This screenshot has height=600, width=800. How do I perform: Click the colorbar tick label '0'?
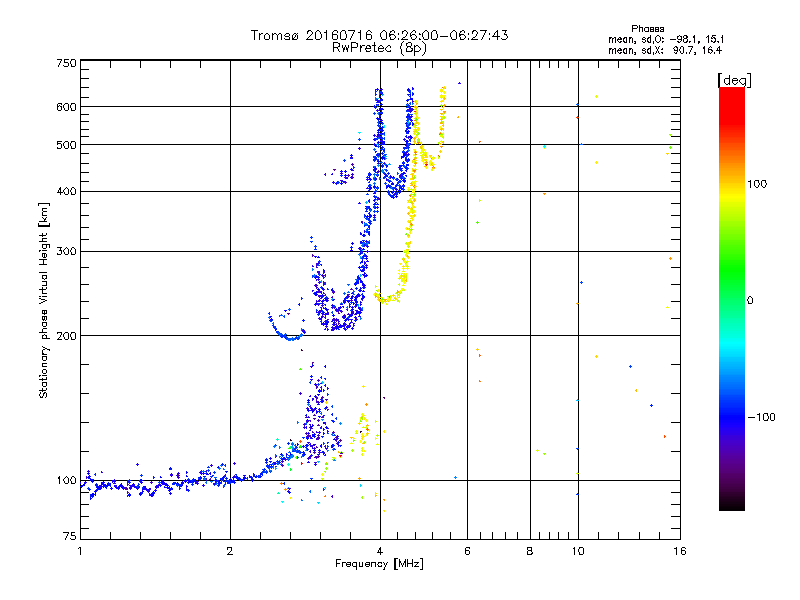click(x=749, y=301)
